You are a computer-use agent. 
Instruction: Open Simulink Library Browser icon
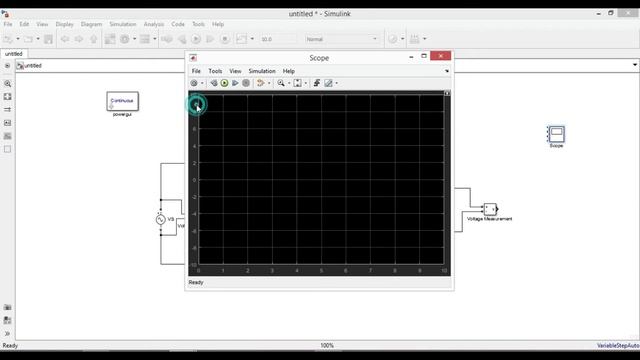pyautogui.click(x=110, y=39)
